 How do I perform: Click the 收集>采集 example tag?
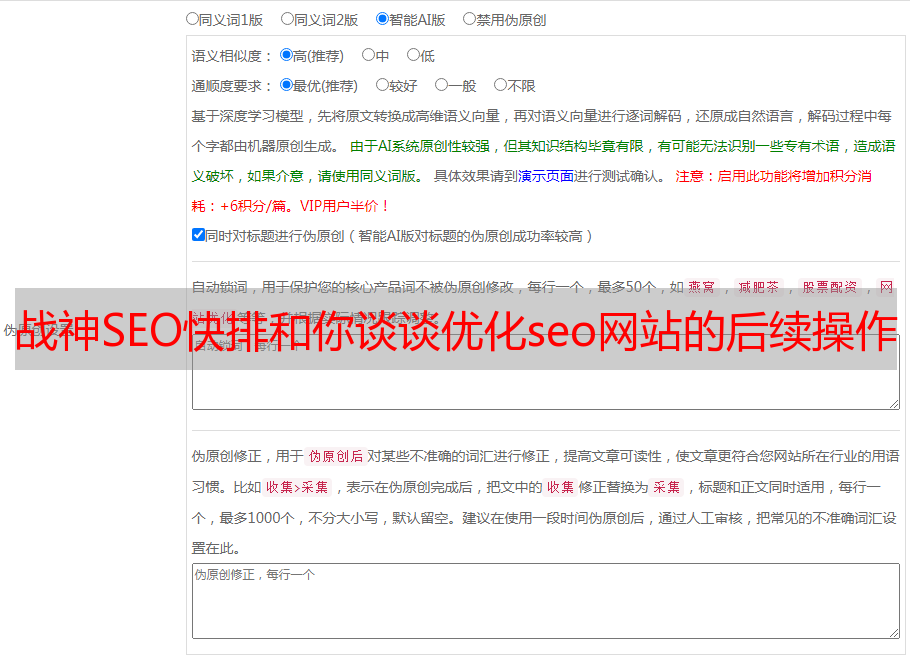[297, 487]
